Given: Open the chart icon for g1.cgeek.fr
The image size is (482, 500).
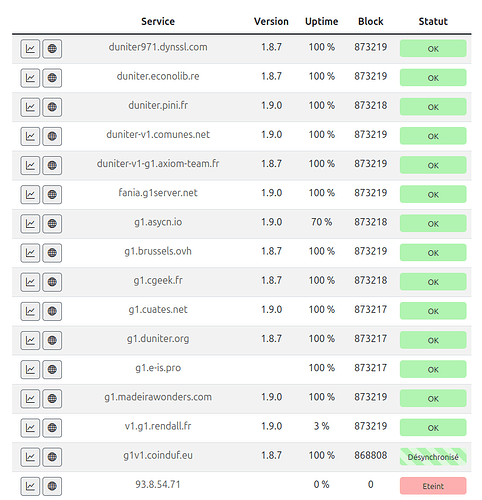Looking at the screenshot, I should 30,282.
